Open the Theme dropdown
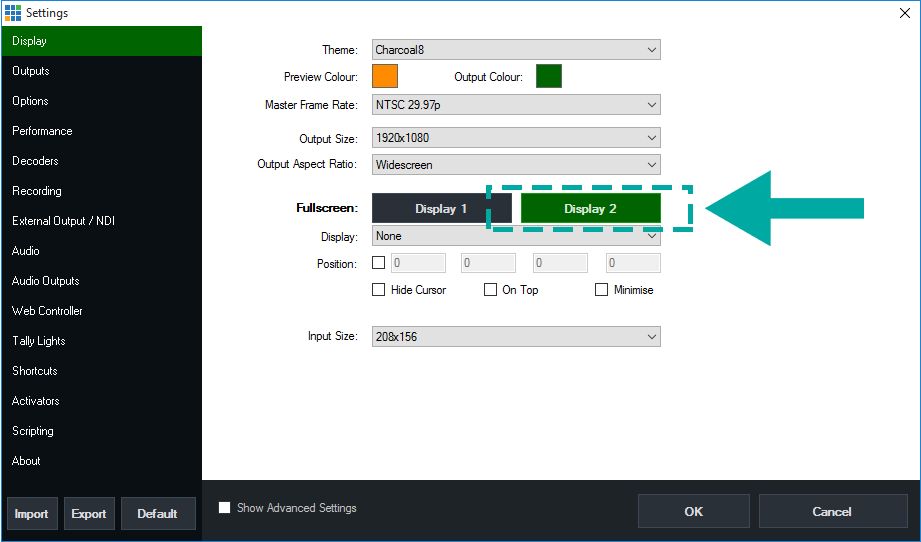This screenshot has height=542, width=921. point(516,50)
